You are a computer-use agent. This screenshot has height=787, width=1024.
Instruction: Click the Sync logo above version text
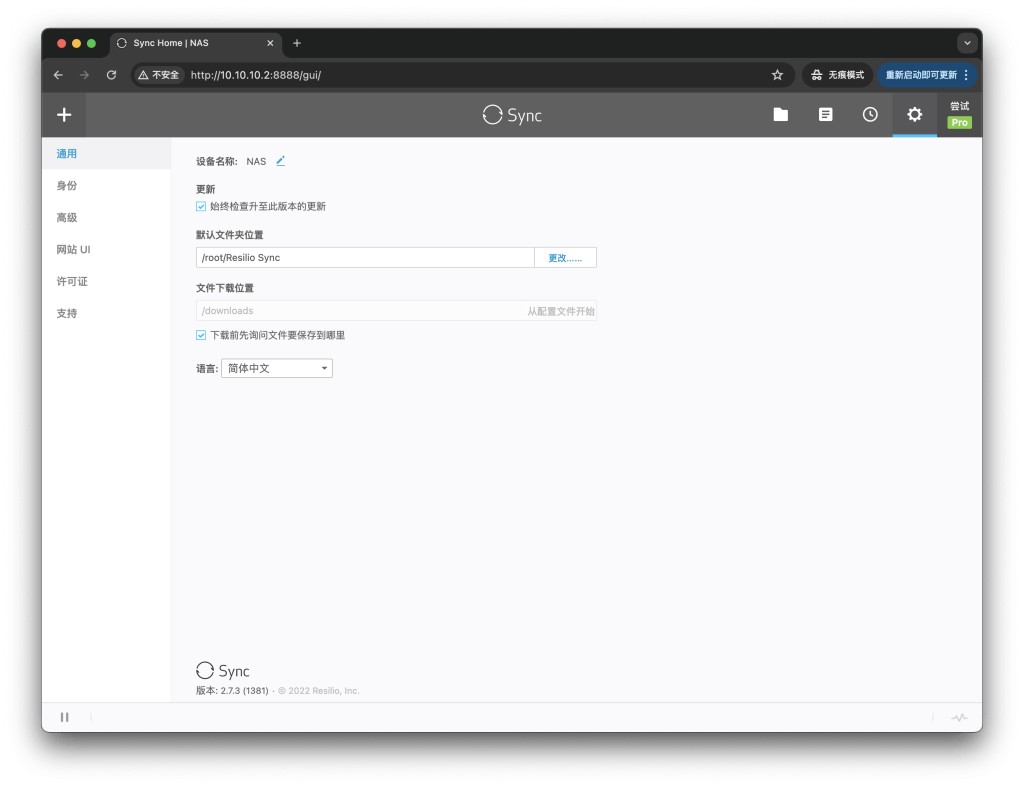[x=223, y=671]
